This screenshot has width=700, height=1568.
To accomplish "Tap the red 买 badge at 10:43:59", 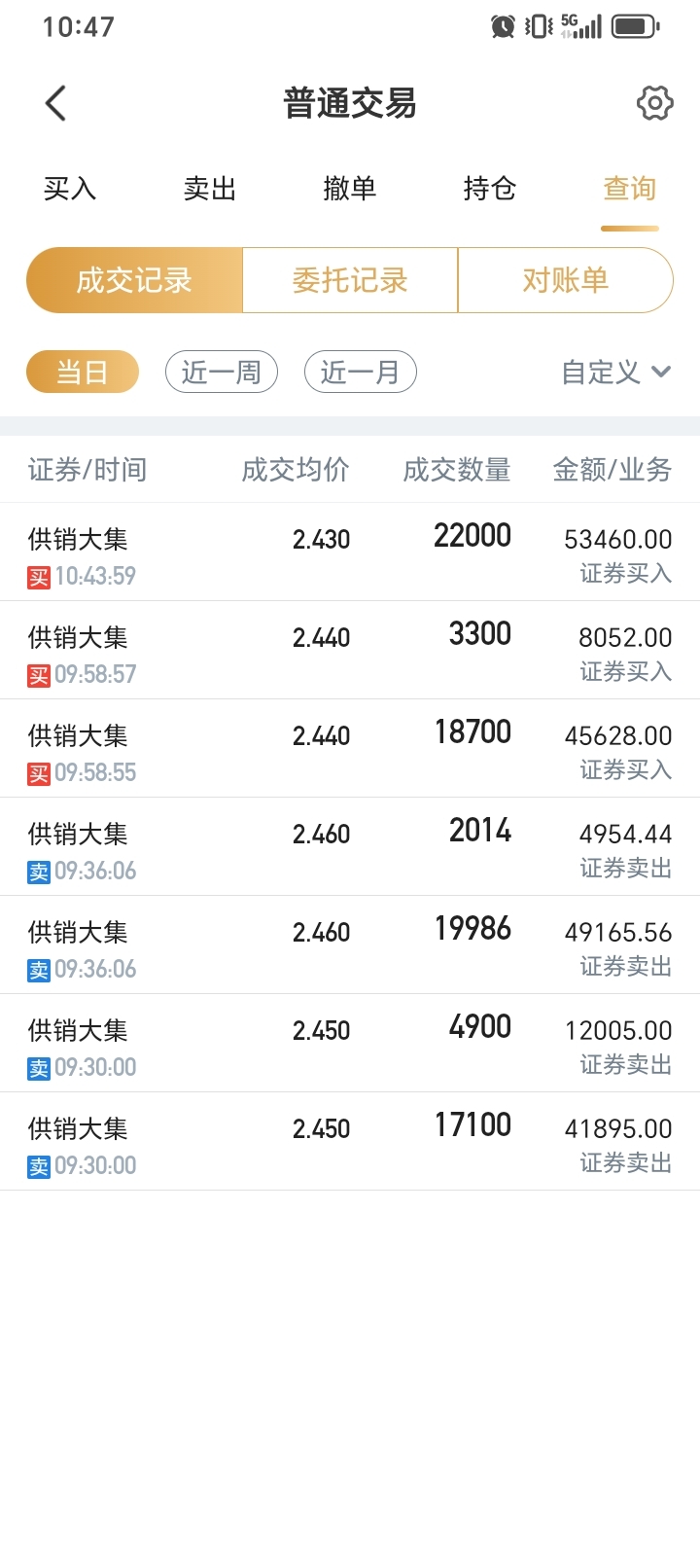I will (x=38, y=577).
